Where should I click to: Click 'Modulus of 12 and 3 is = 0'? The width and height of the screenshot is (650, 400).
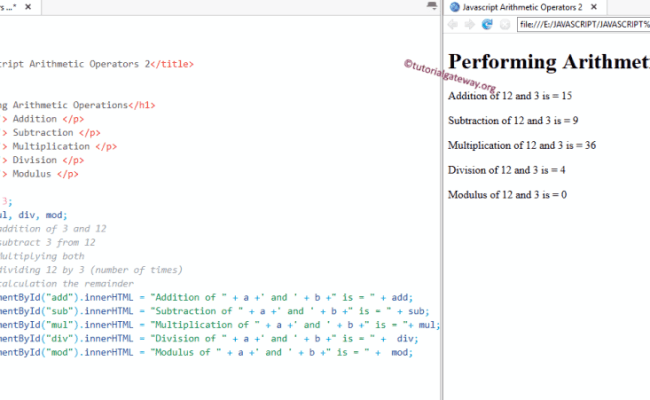click(507, 195)
